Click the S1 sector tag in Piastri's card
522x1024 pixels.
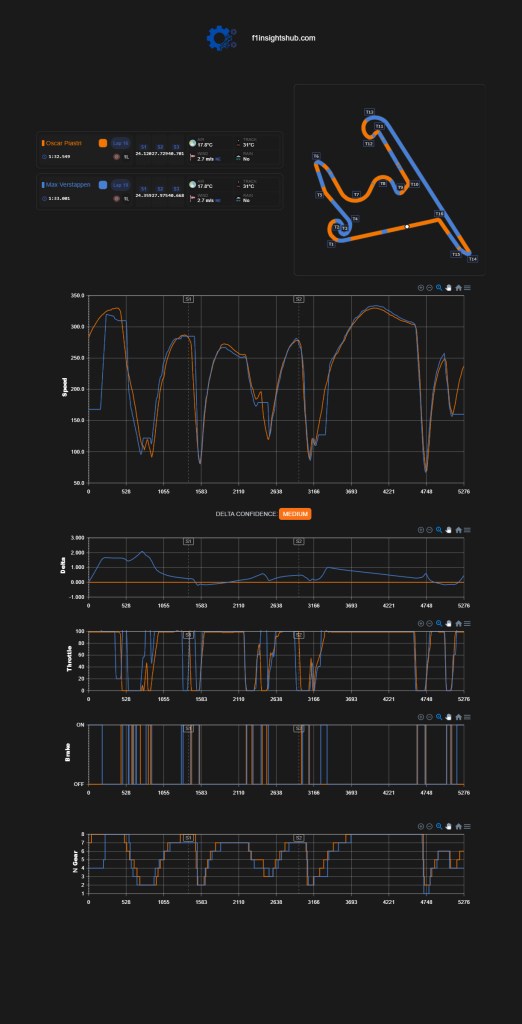click(144, 147)
